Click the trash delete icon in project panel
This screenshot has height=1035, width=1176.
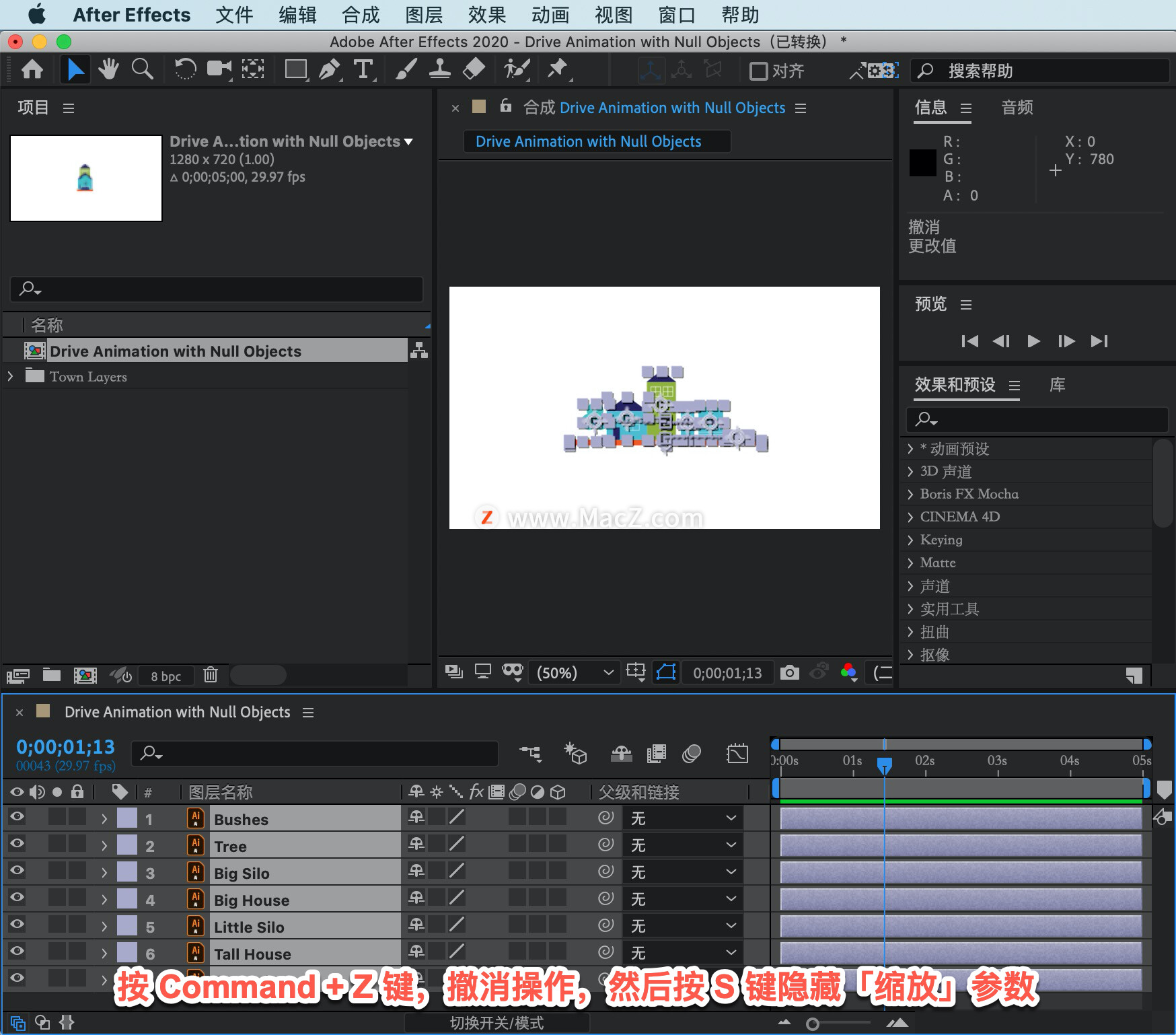[x=211, y=674]
